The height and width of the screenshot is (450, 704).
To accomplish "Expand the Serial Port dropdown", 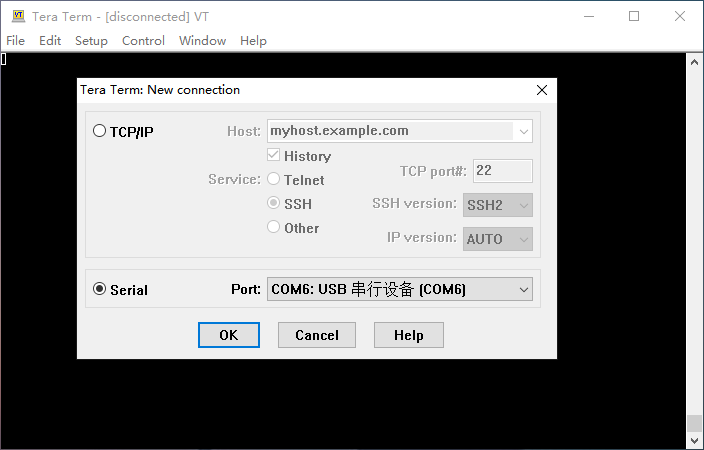I will coord(523,290).
